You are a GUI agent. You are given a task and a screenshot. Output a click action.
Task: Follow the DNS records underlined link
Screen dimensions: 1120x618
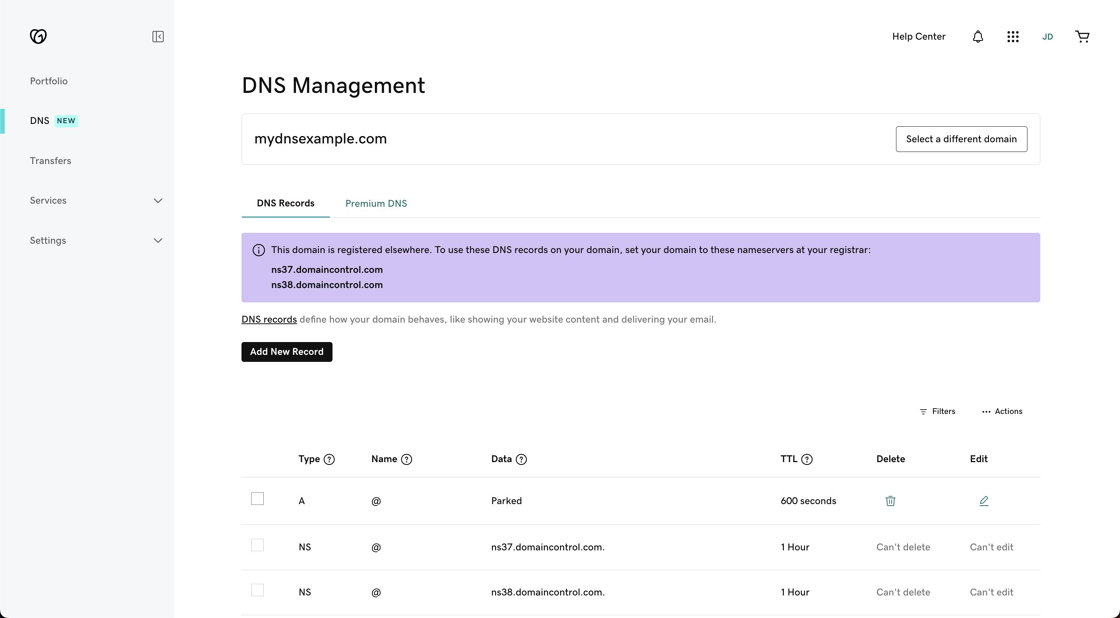point(269,319)
